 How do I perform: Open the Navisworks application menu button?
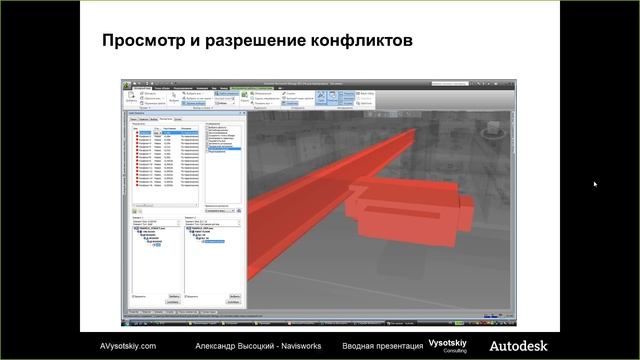click(127, 85)
